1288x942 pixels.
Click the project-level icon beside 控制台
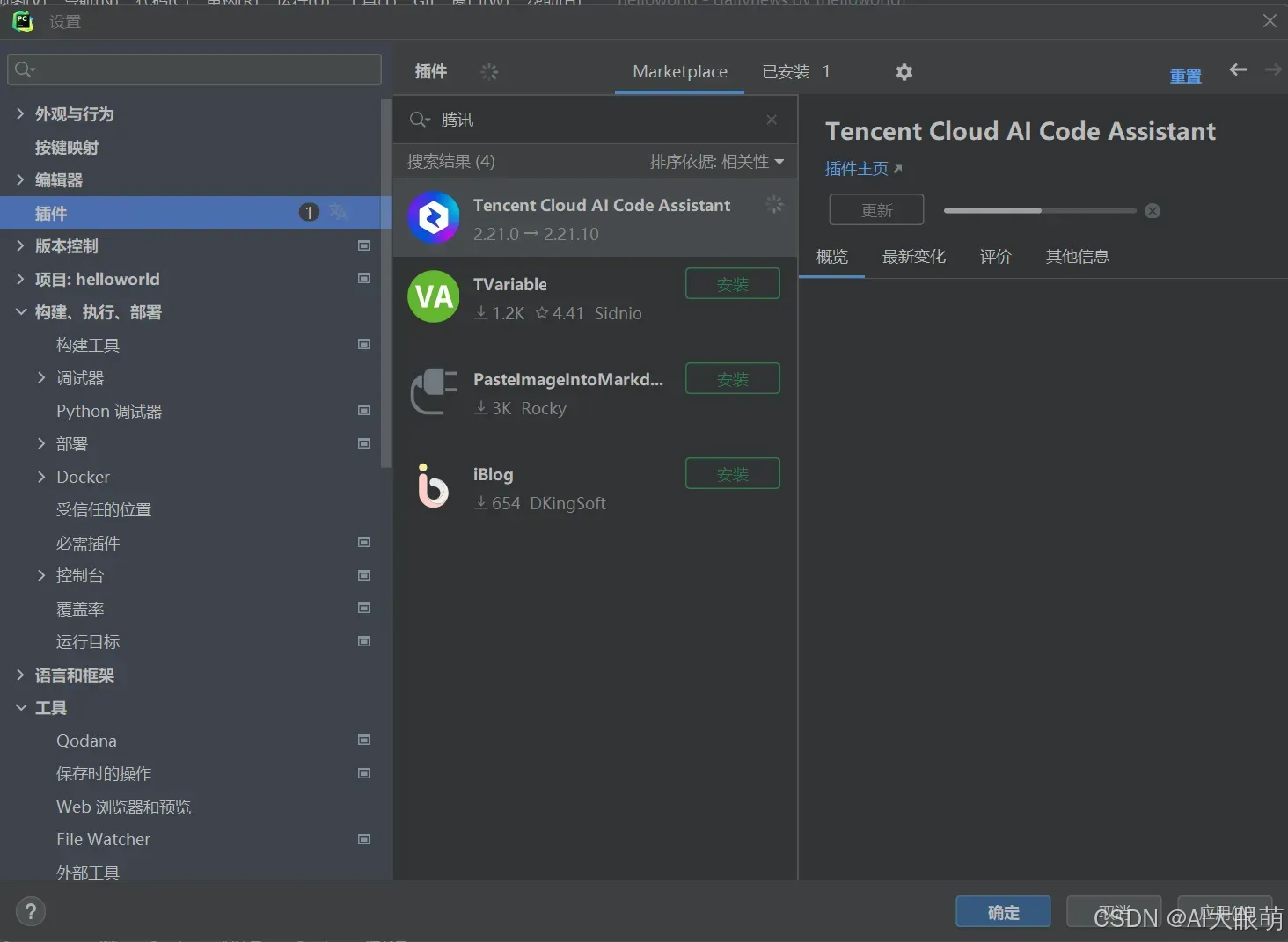363,575
